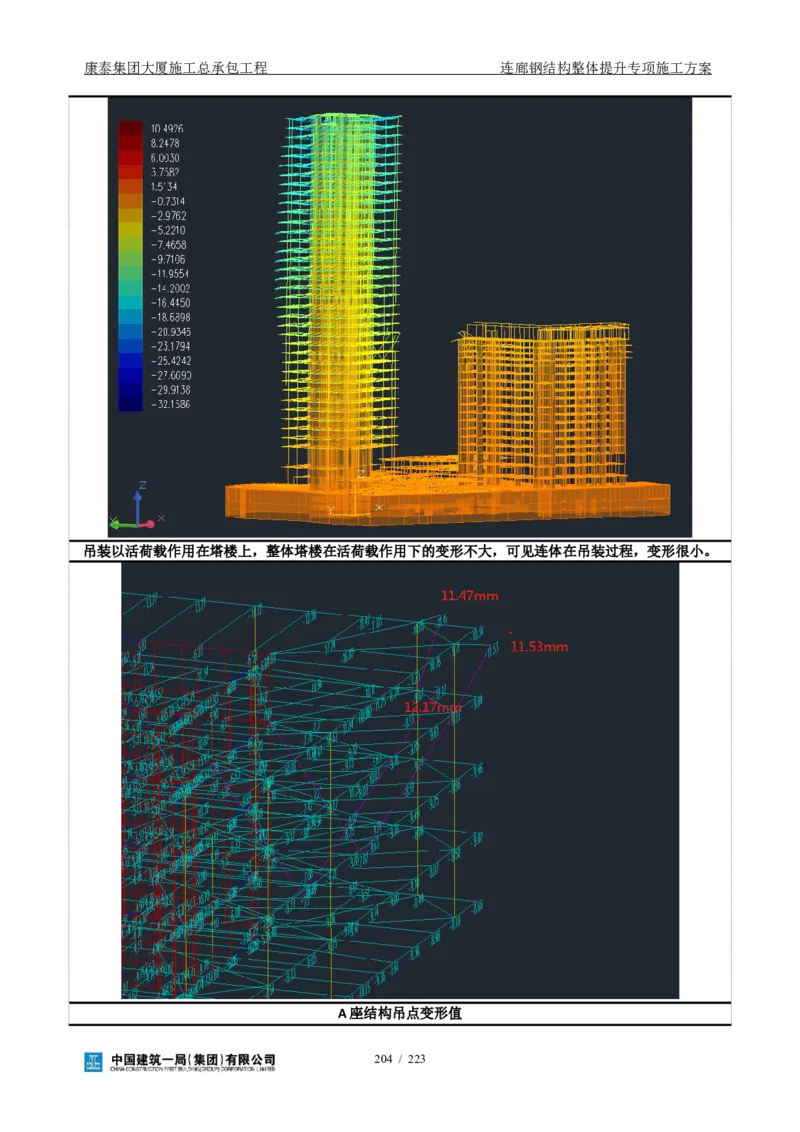
Task: Click the blue China Construction logo icon
Action: [94, 1063]
